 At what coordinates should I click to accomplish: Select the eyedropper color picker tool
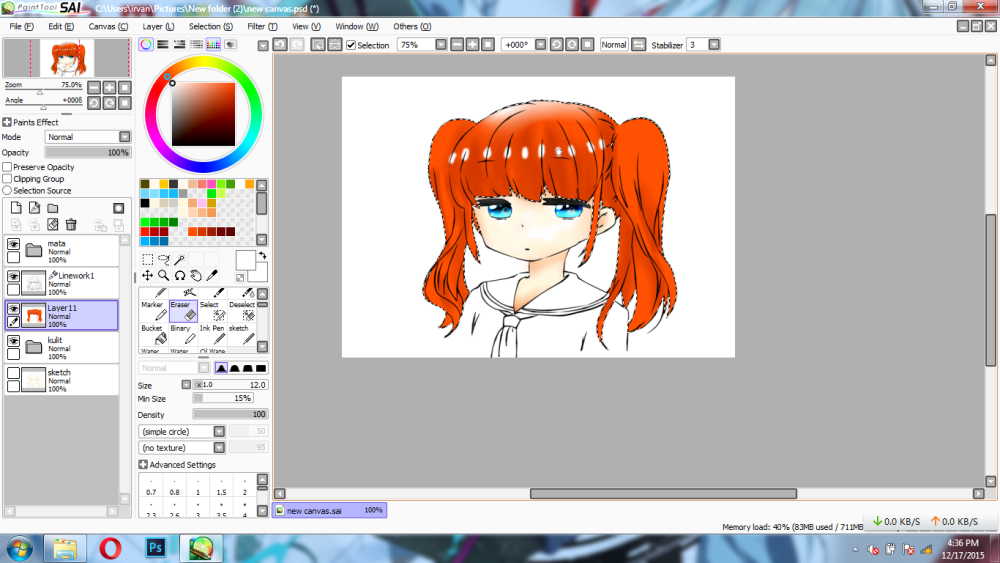coord(212,275)
